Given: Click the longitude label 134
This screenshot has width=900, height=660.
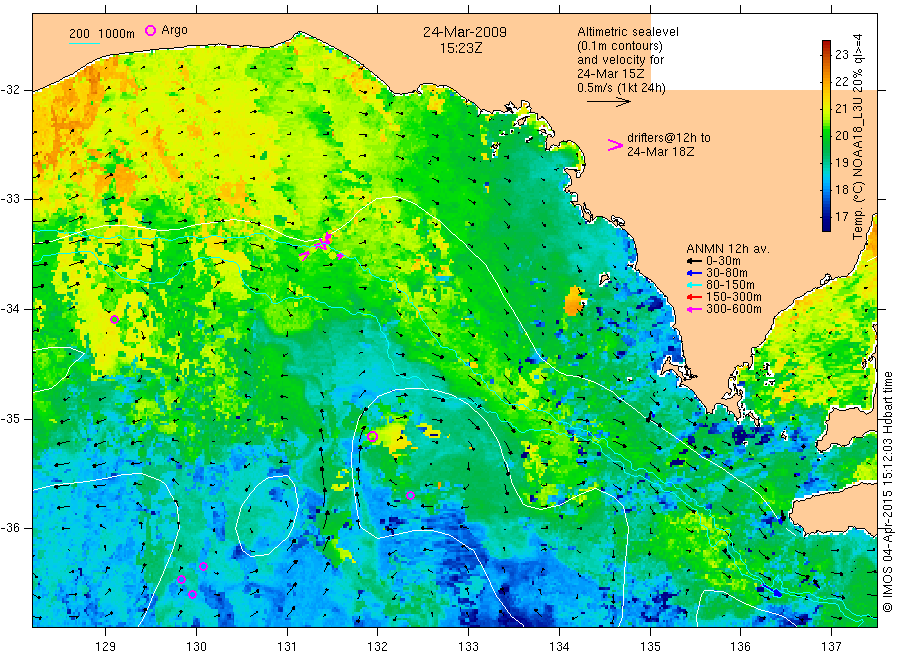Looking at the screenshot, I should [559, 647].
